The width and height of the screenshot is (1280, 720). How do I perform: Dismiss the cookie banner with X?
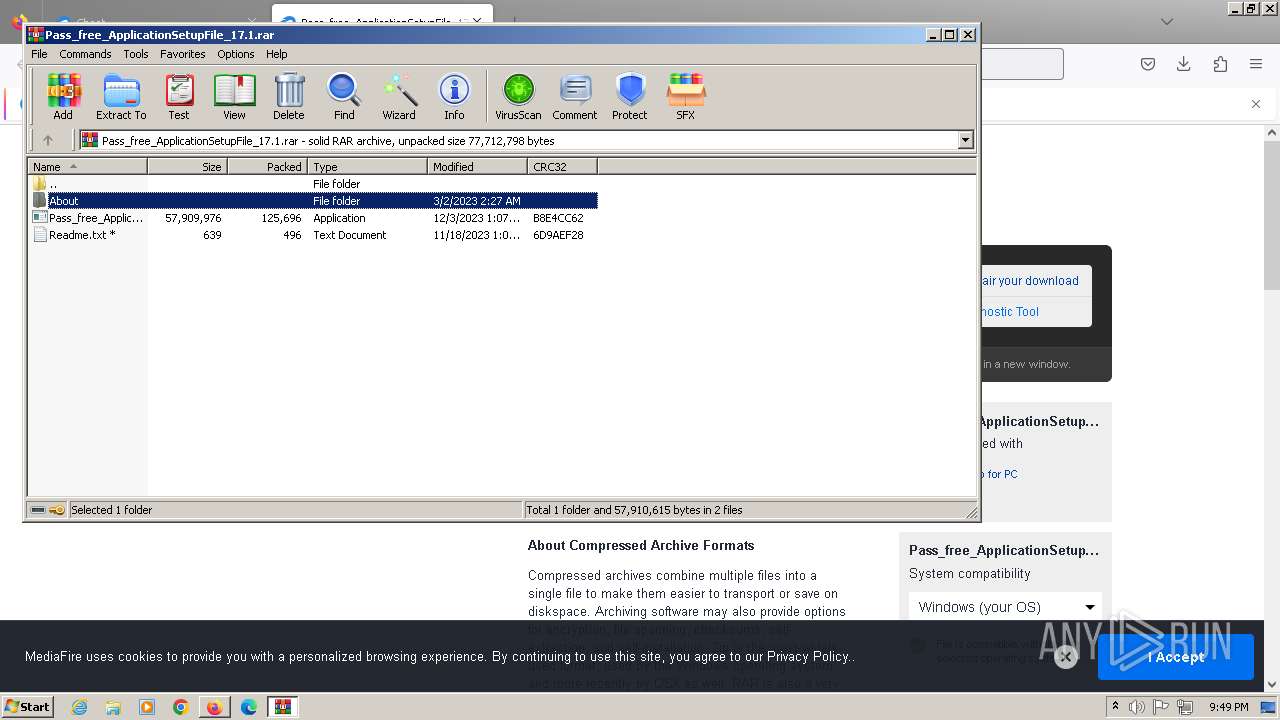click(x=1066, y=657)
